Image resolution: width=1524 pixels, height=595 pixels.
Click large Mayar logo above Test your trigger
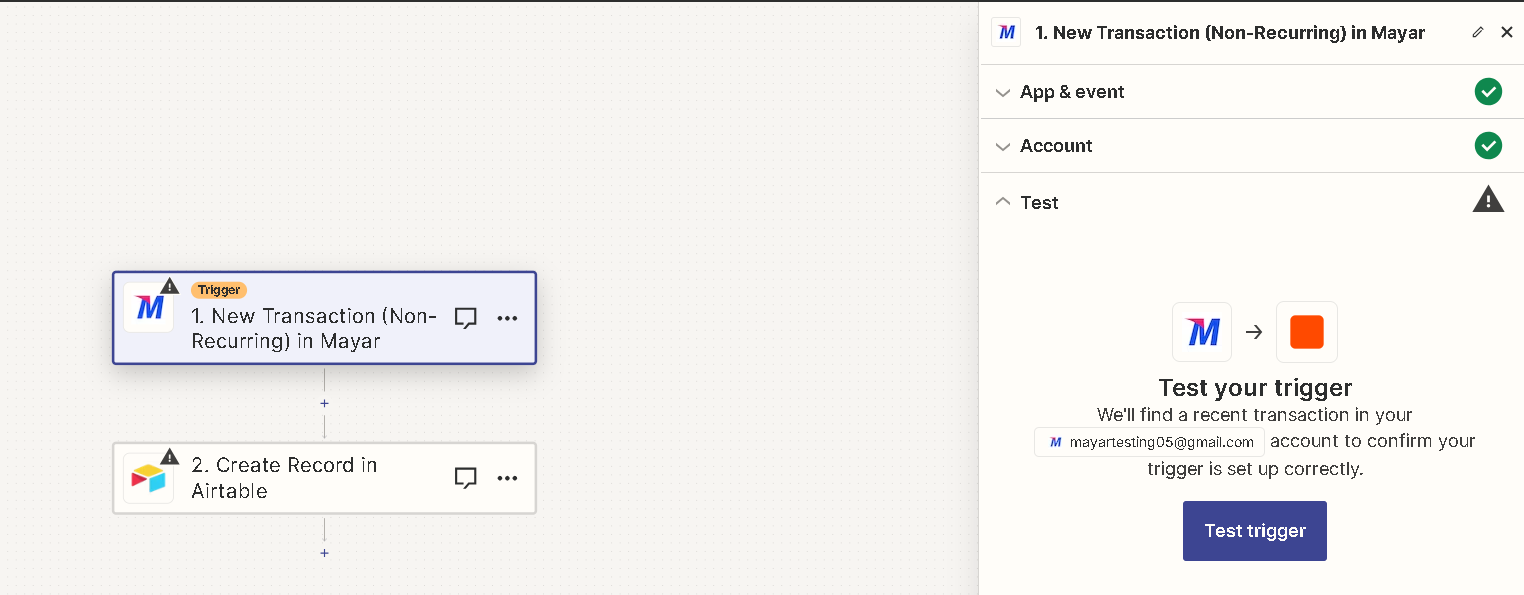pyautogui.click(x=1202, y=332)
